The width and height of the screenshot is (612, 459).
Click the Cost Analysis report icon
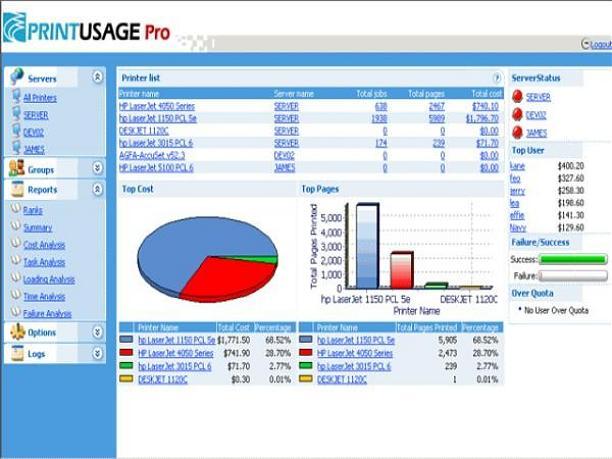click(x=15, y=242)
